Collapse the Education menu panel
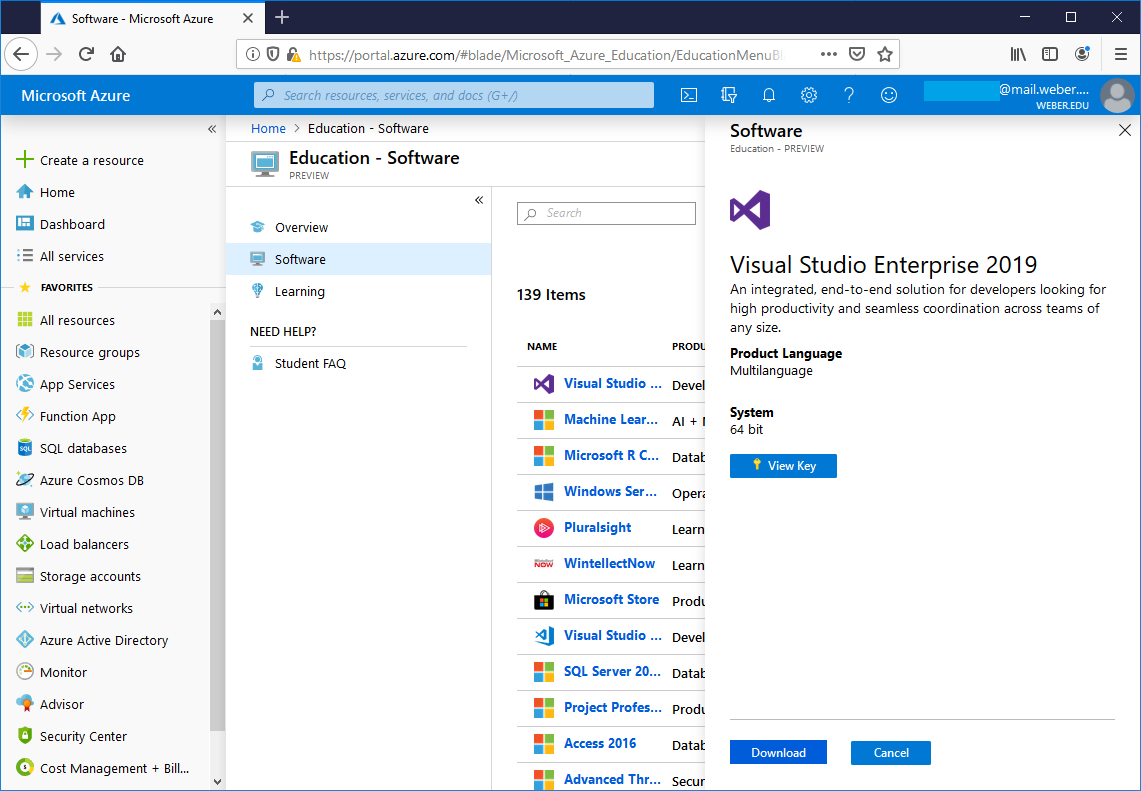Viewport: 1141px width, 791px height. point(479,200)
